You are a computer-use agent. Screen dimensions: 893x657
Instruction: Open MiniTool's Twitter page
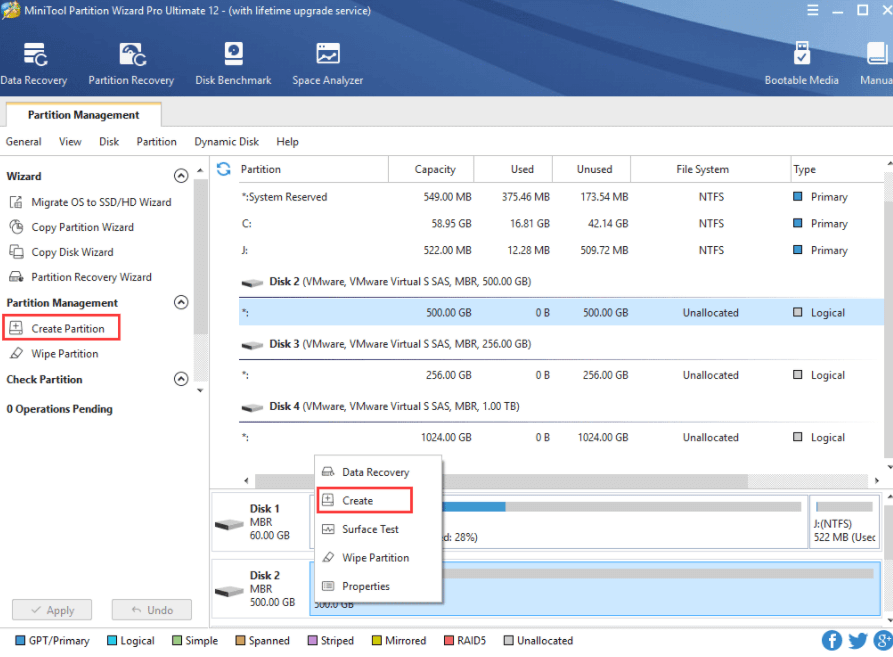pos(857,640)
